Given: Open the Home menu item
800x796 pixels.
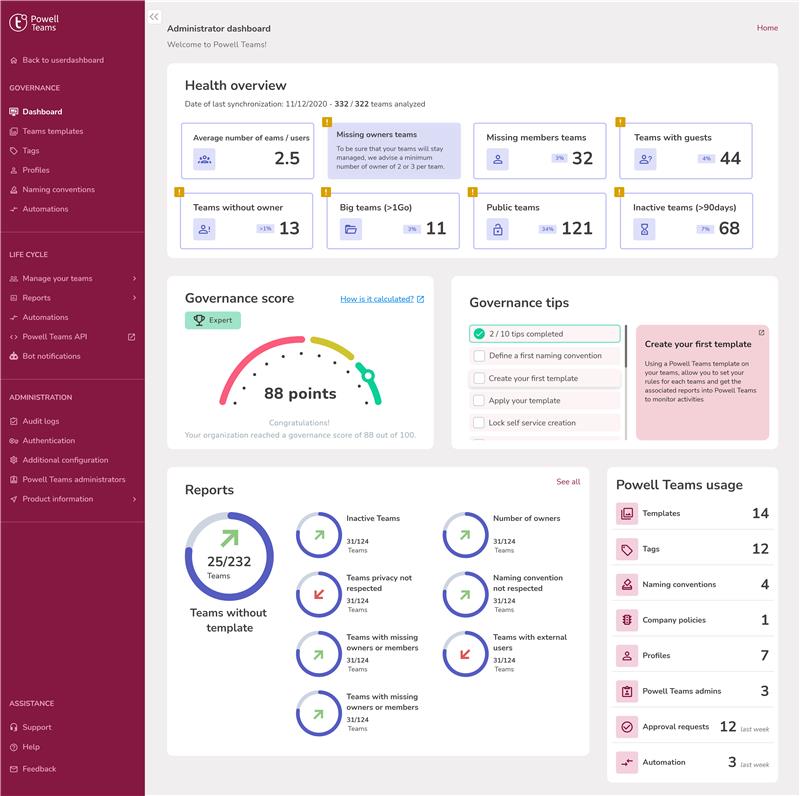Looking at the screenshot, I should 767,28.
